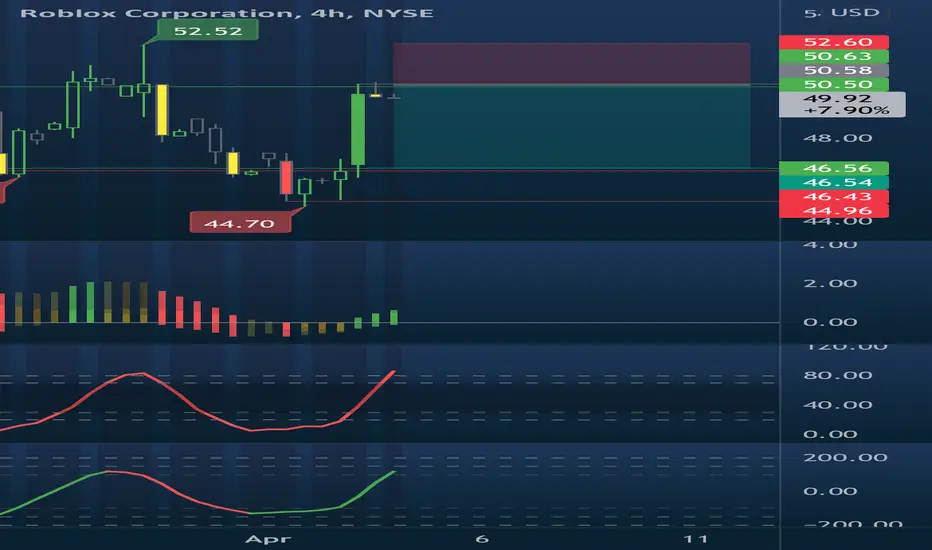Click the red 44.96 price label
Screen dimensions: 932x550
point(833,210)
